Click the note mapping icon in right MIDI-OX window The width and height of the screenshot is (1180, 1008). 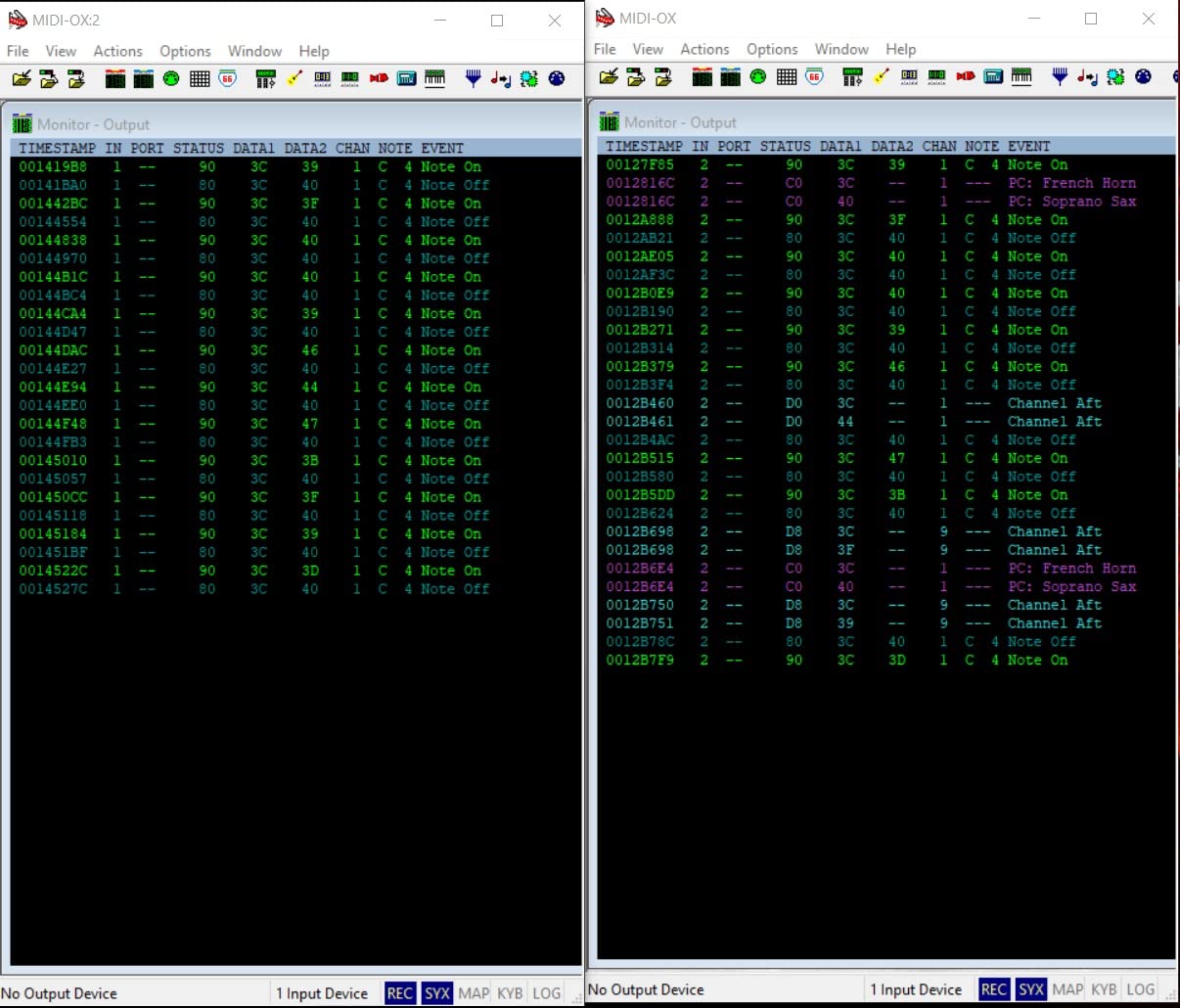pos(1087,77)
